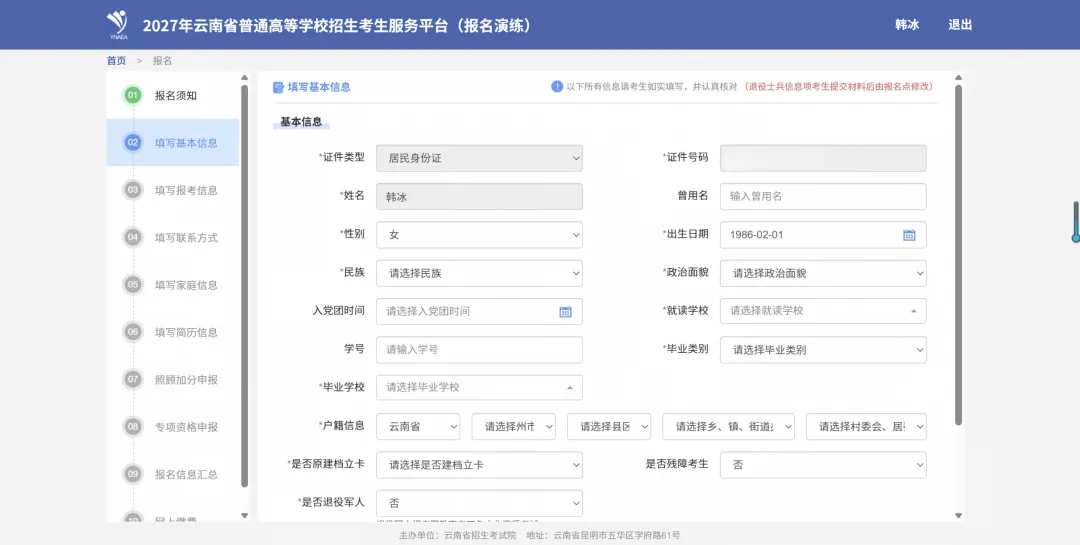Open 报名信息汇总 step
This screenshot has height=545, width=1080.
point(173,473)
